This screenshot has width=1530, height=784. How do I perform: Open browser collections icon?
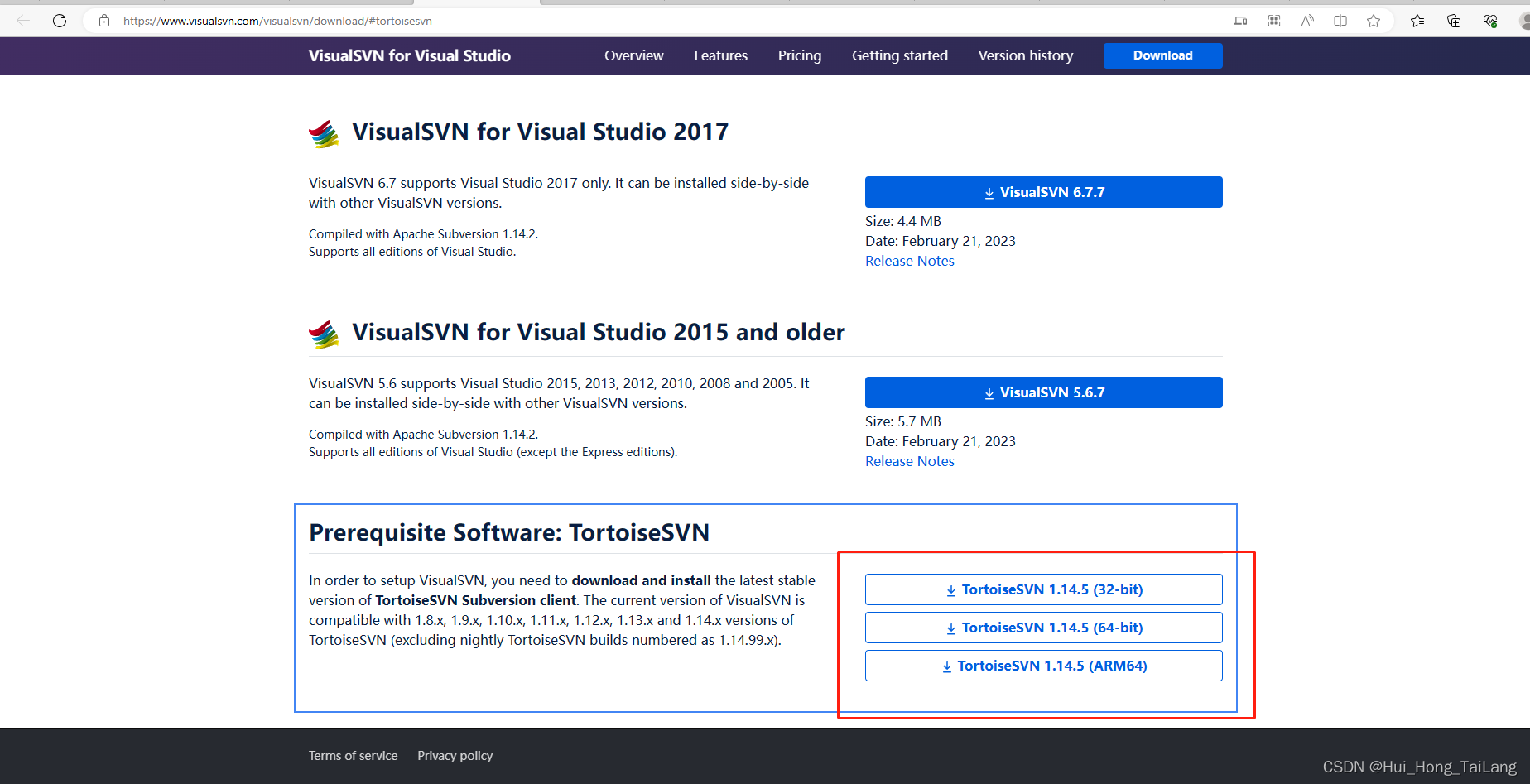click(x=1454, y=21)
